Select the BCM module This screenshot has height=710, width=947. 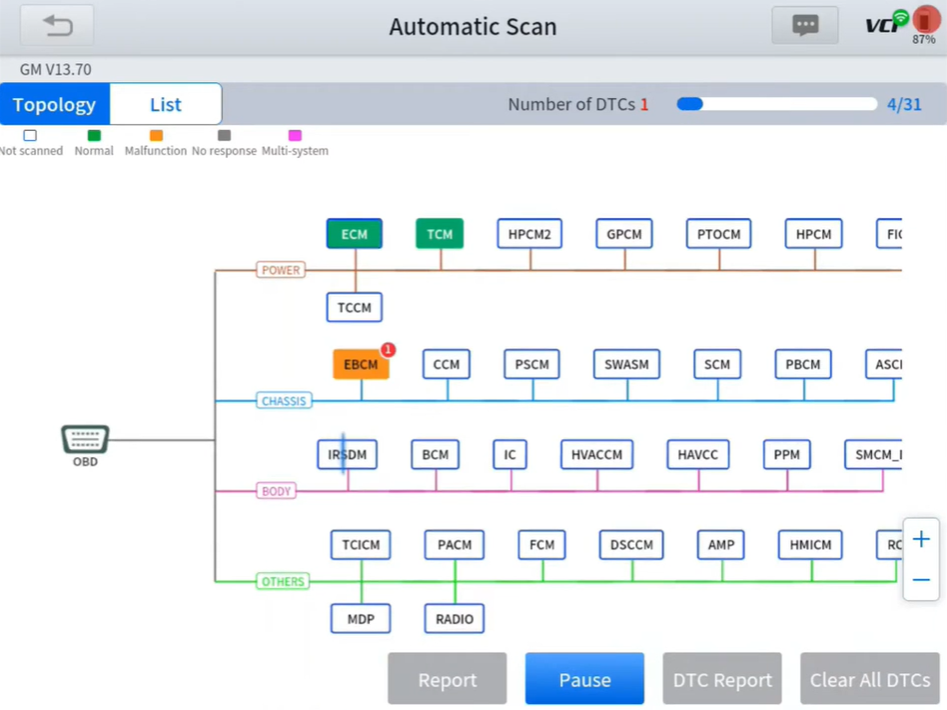435,454
